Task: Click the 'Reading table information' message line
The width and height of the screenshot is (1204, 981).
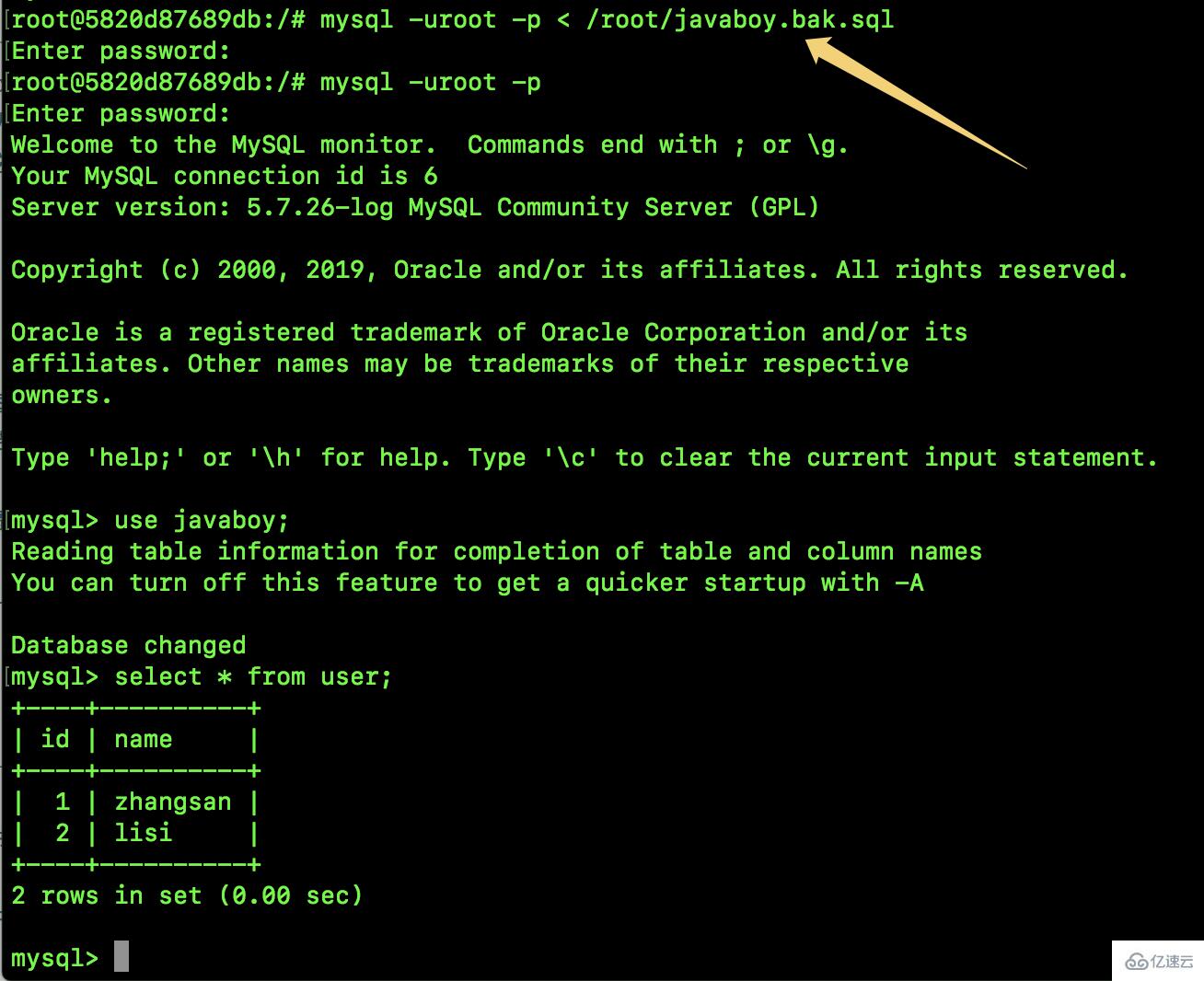Action: 496,551
